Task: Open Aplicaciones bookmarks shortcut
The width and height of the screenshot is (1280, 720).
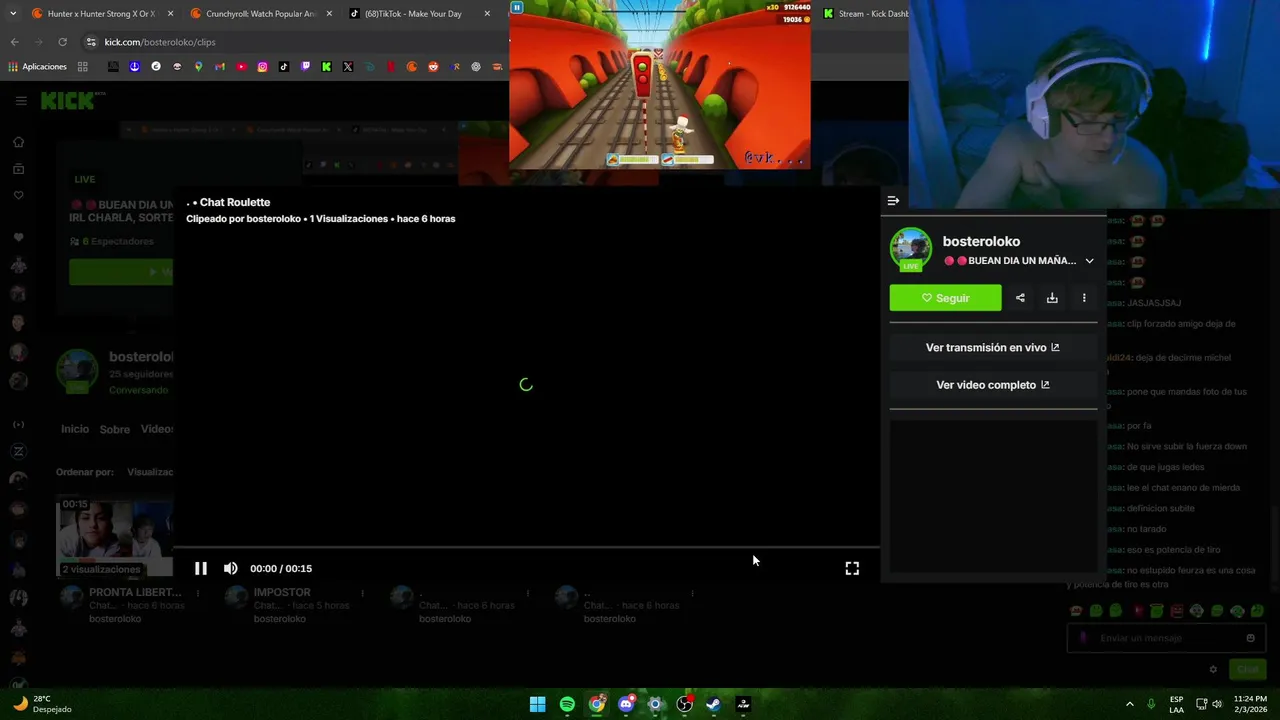Action: click(x=37, y=67)
